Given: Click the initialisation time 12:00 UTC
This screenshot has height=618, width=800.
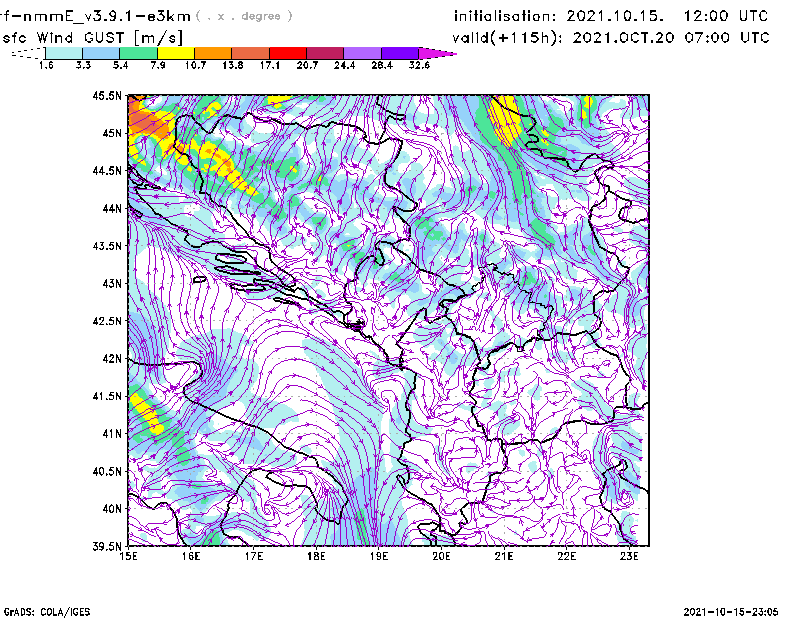Looking at the screenshot, I should [726, 16].
